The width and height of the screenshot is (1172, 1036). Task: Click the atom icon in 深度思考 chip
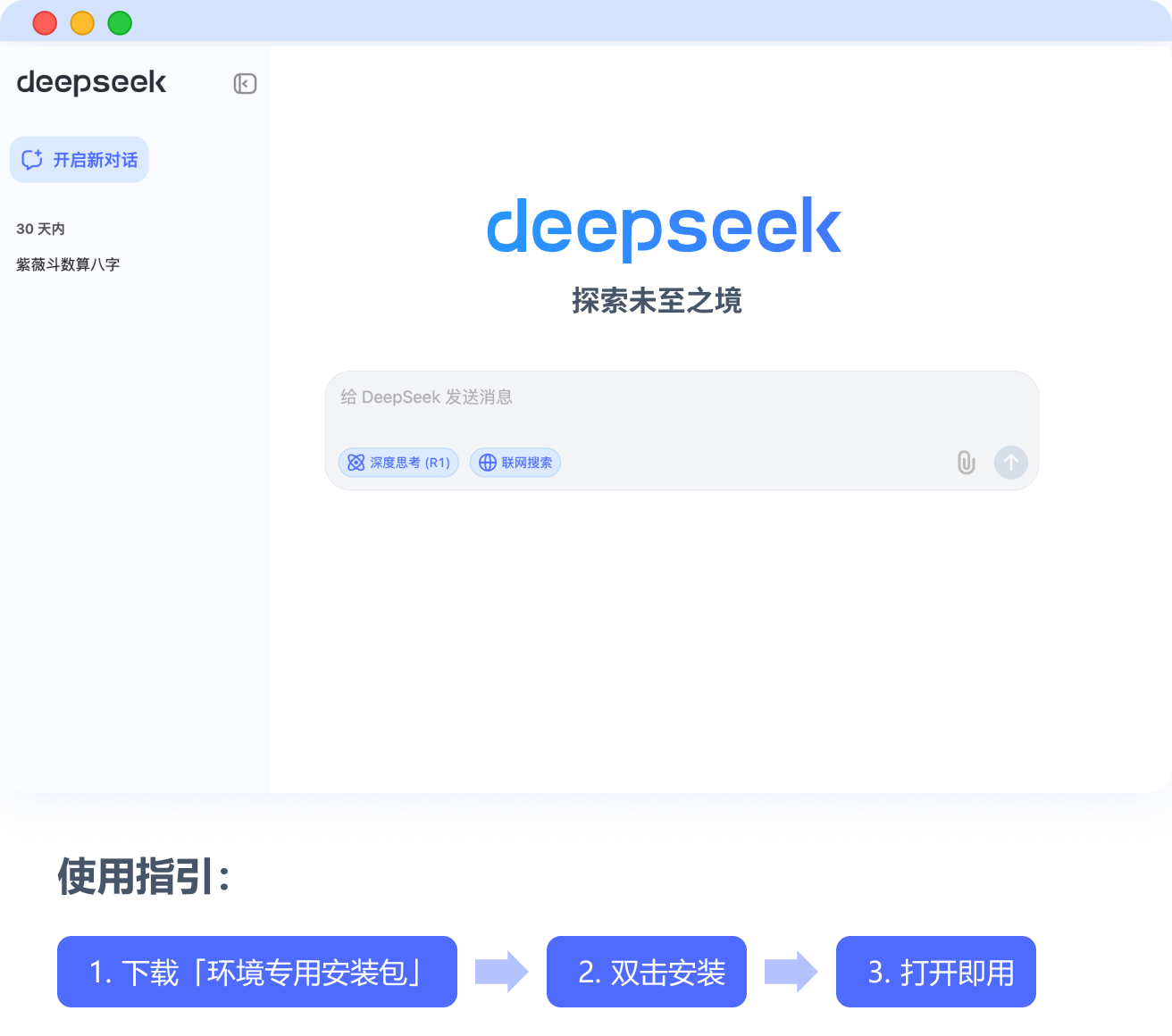356,463
